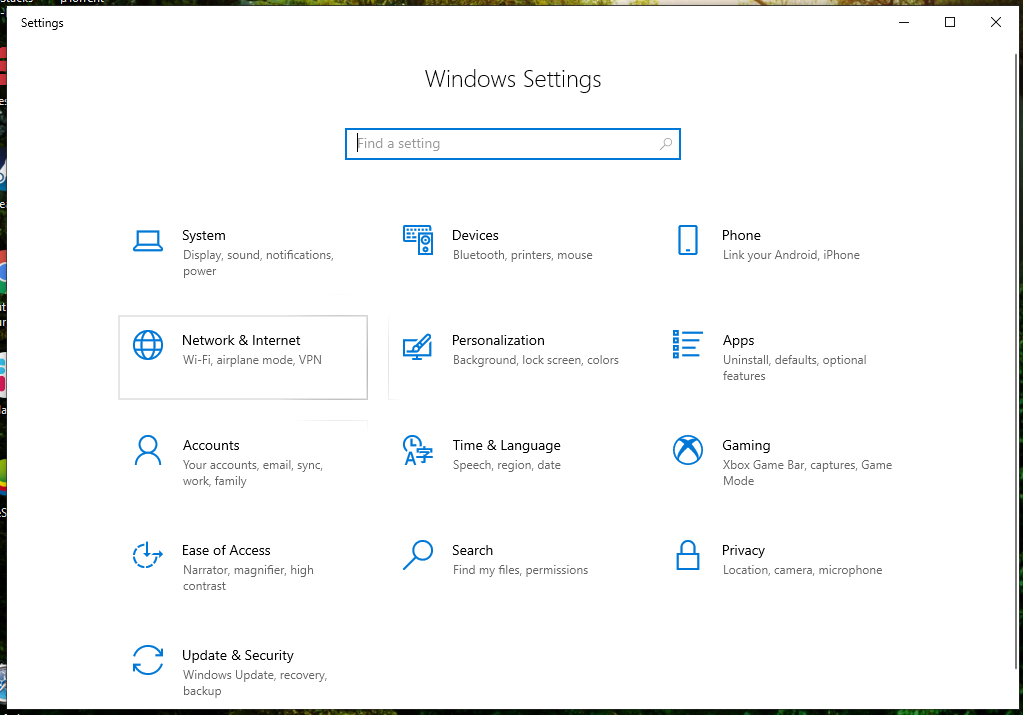Open the Update & Security title link
The width and height of the screenshot is (1023, 715).
pos(237,655)
